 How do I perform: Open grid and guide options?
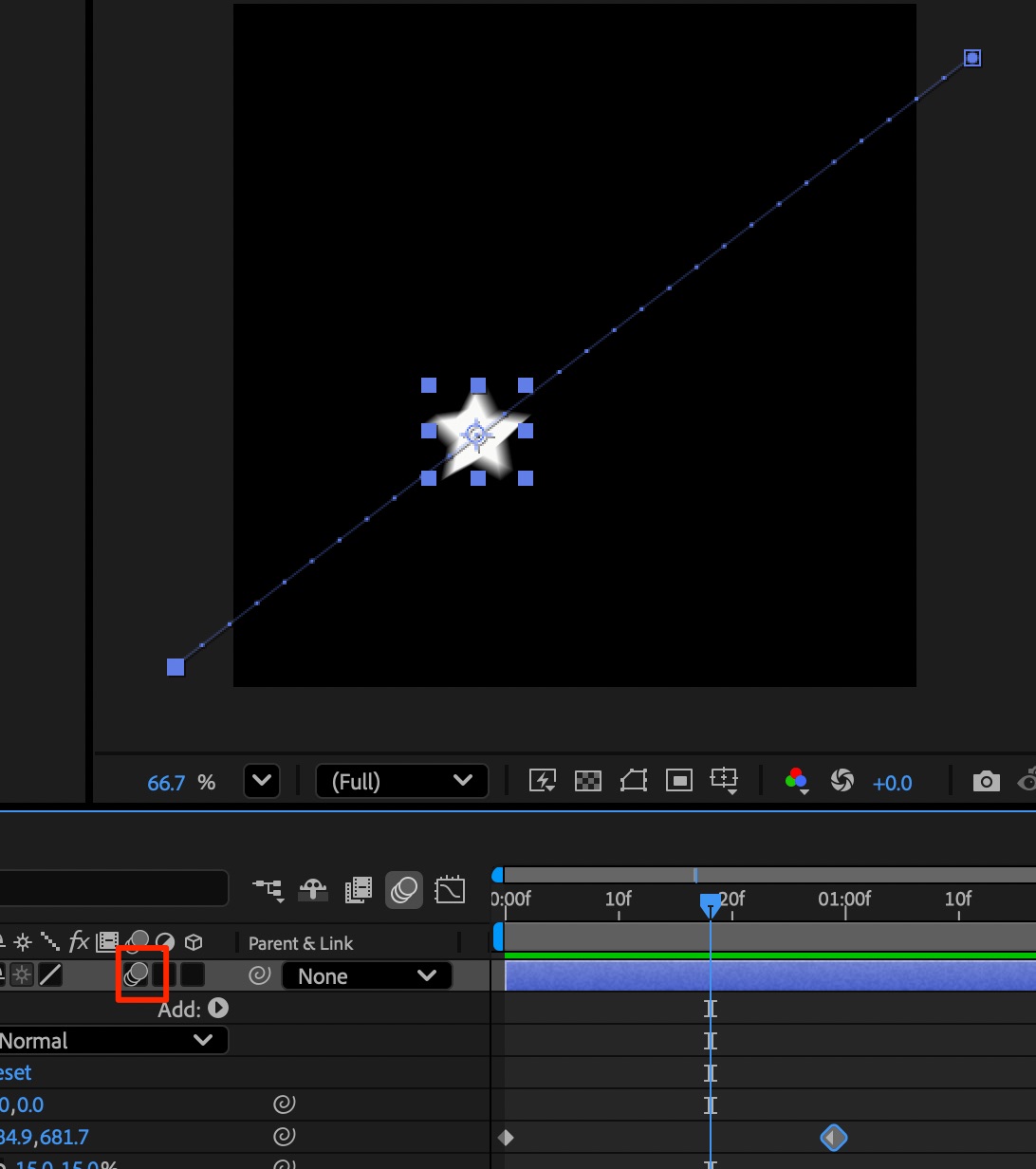click(x=725, y=781)
